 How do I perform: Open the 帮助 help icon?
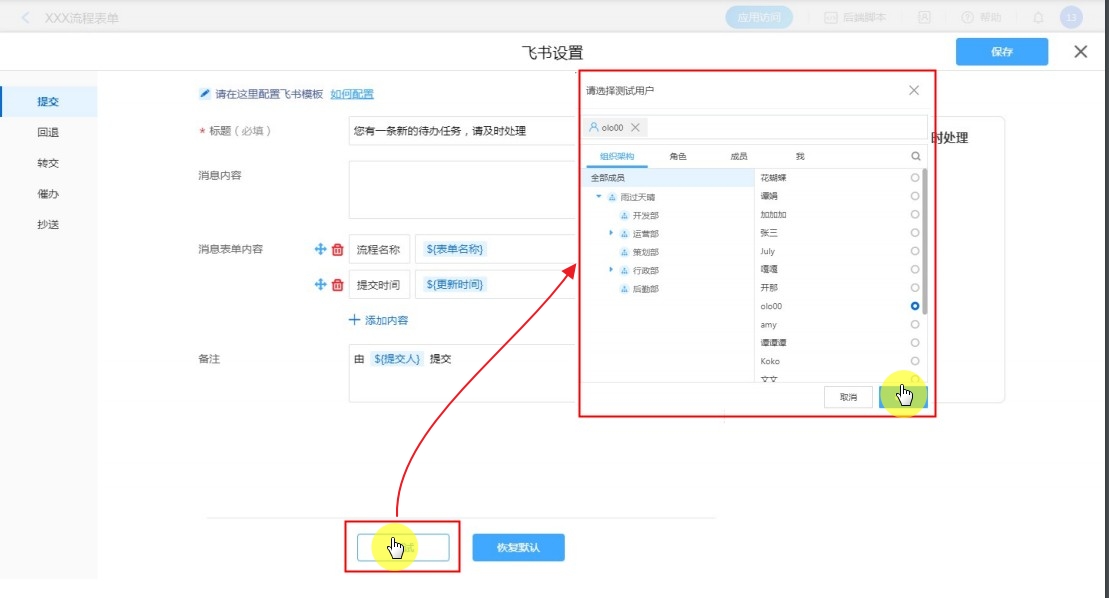pos(967,17)
